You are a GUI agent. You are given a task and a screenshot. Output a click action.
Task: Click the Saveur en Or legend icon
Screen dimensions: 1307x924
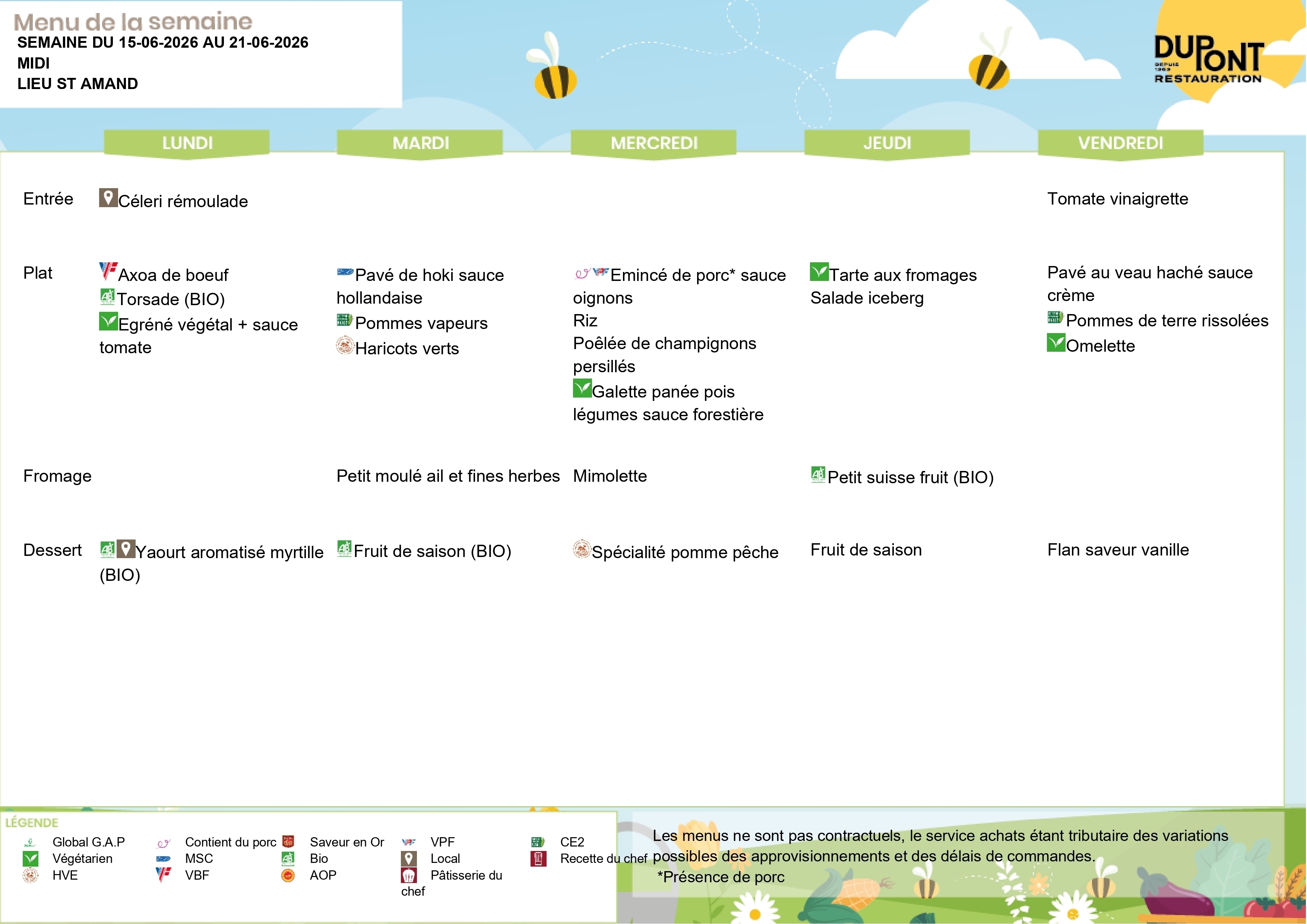click(x=288, y=841)
